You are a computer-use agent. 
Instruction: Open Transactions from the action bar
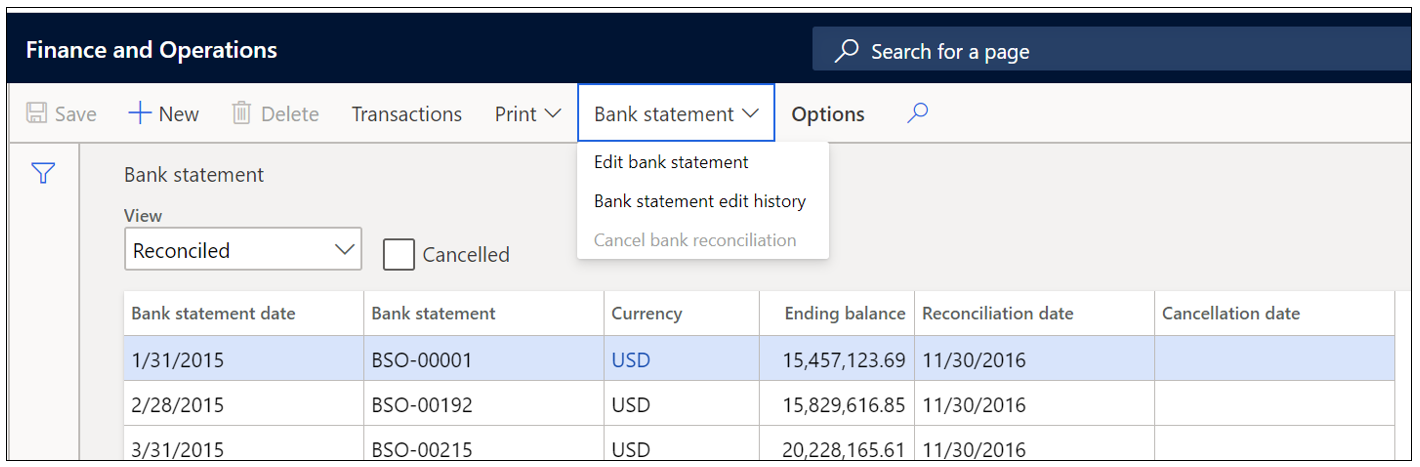[407, 114]
